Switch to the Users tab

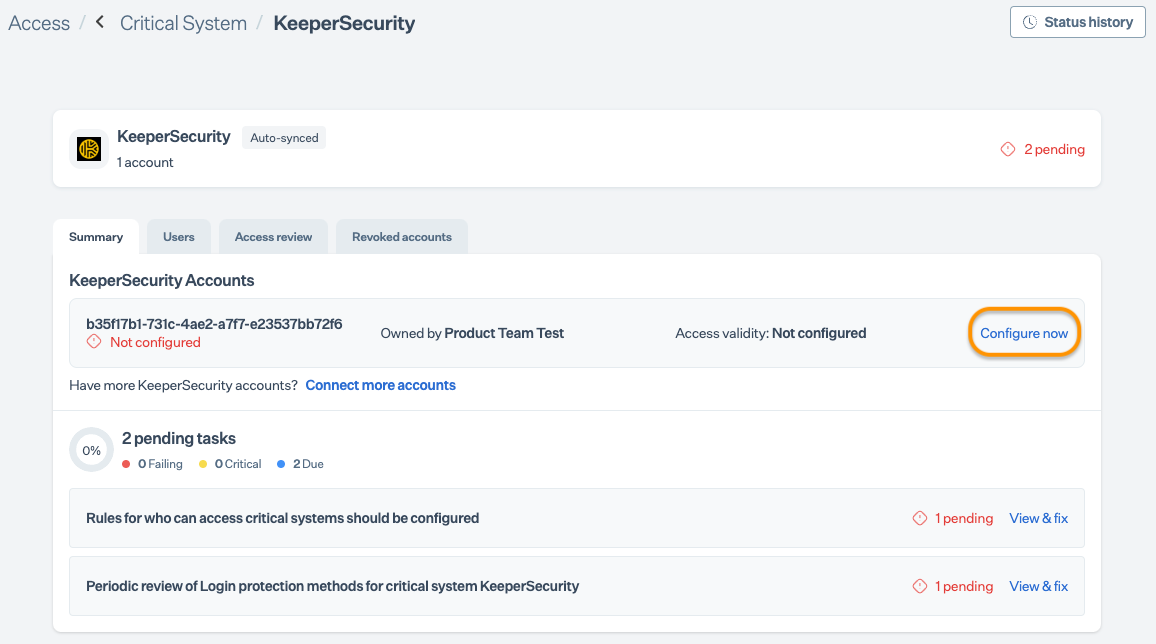(x=178, y=237)
